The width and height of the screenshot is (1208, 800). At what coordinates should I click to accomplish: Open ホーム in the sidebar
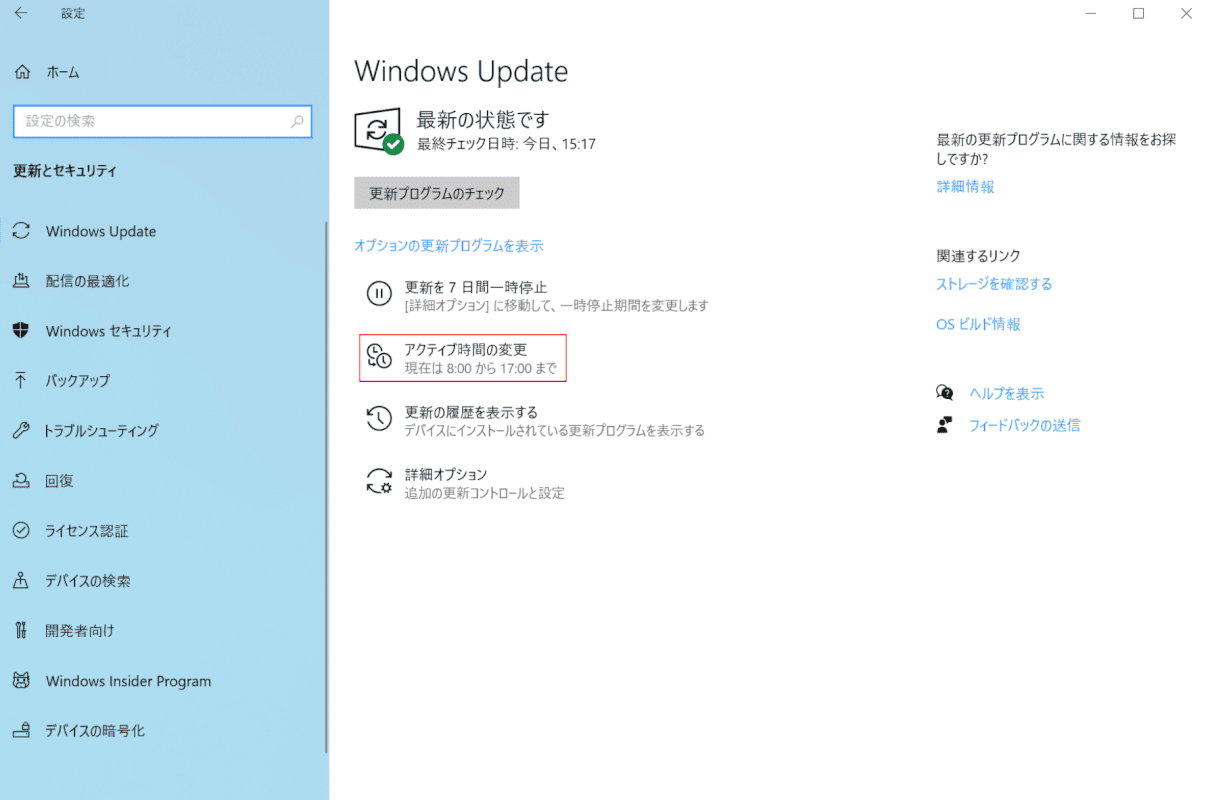tap(62, 72)
